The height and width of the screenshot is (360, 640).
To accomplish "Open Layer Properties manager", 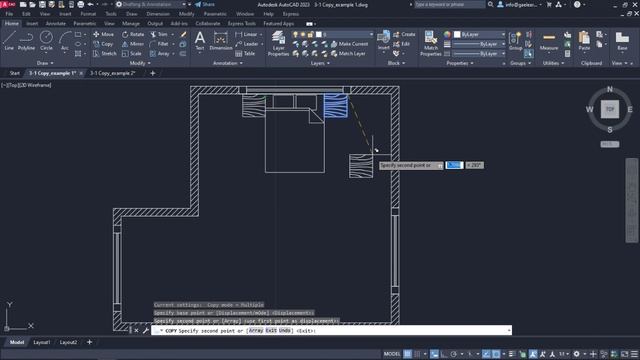I will click(278, 43).
